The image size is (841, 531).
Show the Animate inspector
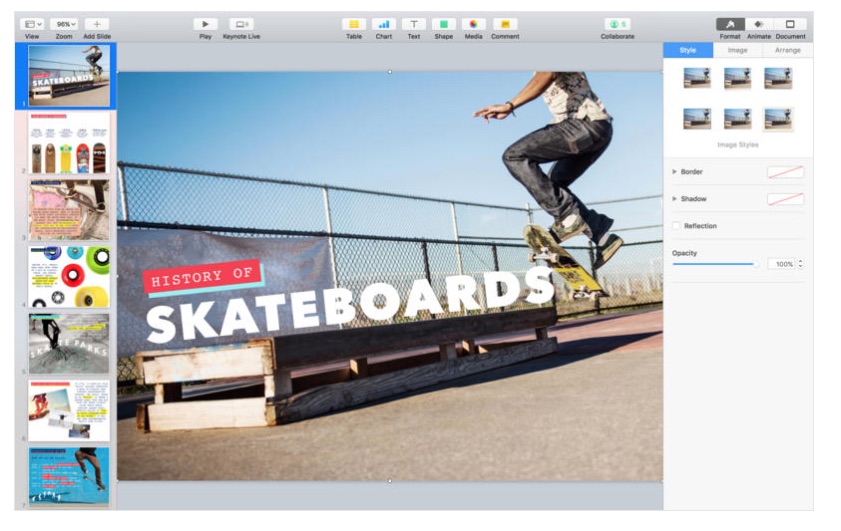[758, 24]
